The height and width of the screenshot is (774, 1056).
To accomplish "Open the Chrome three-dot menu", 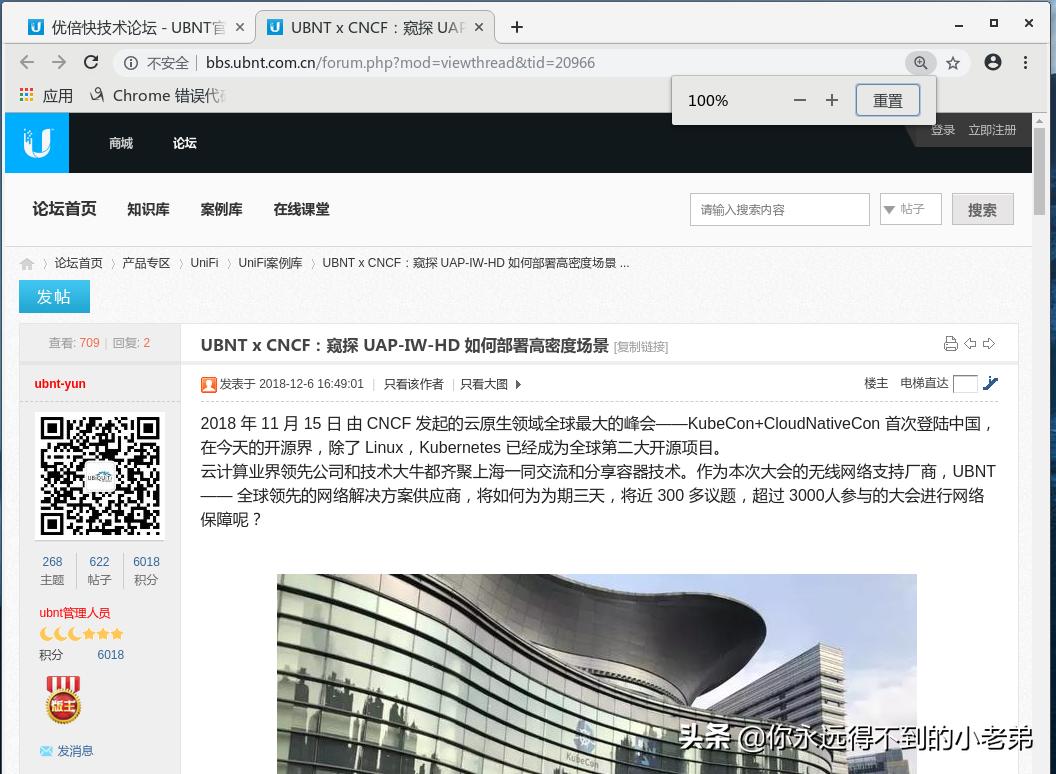I will 1027,62.
